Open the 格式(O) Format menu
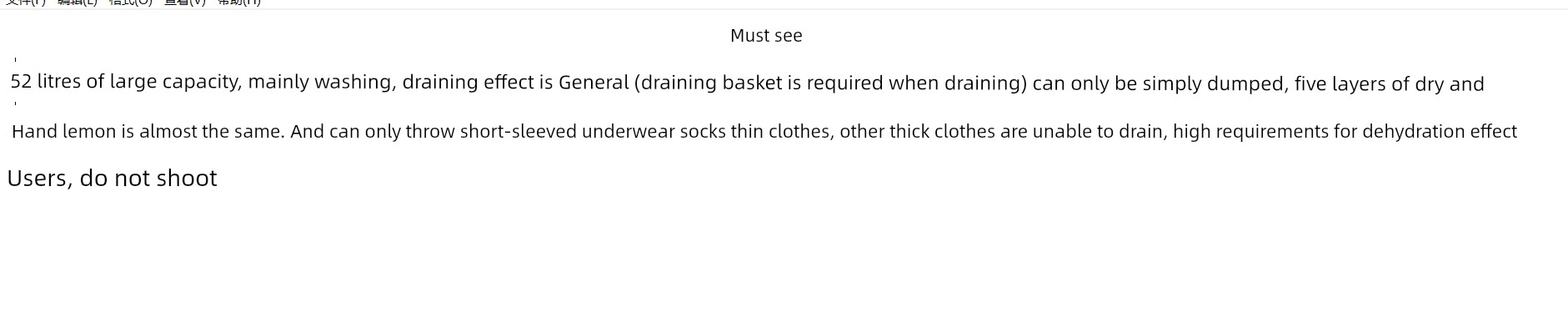Screen dimensions: 1568x328 [131, 3]
